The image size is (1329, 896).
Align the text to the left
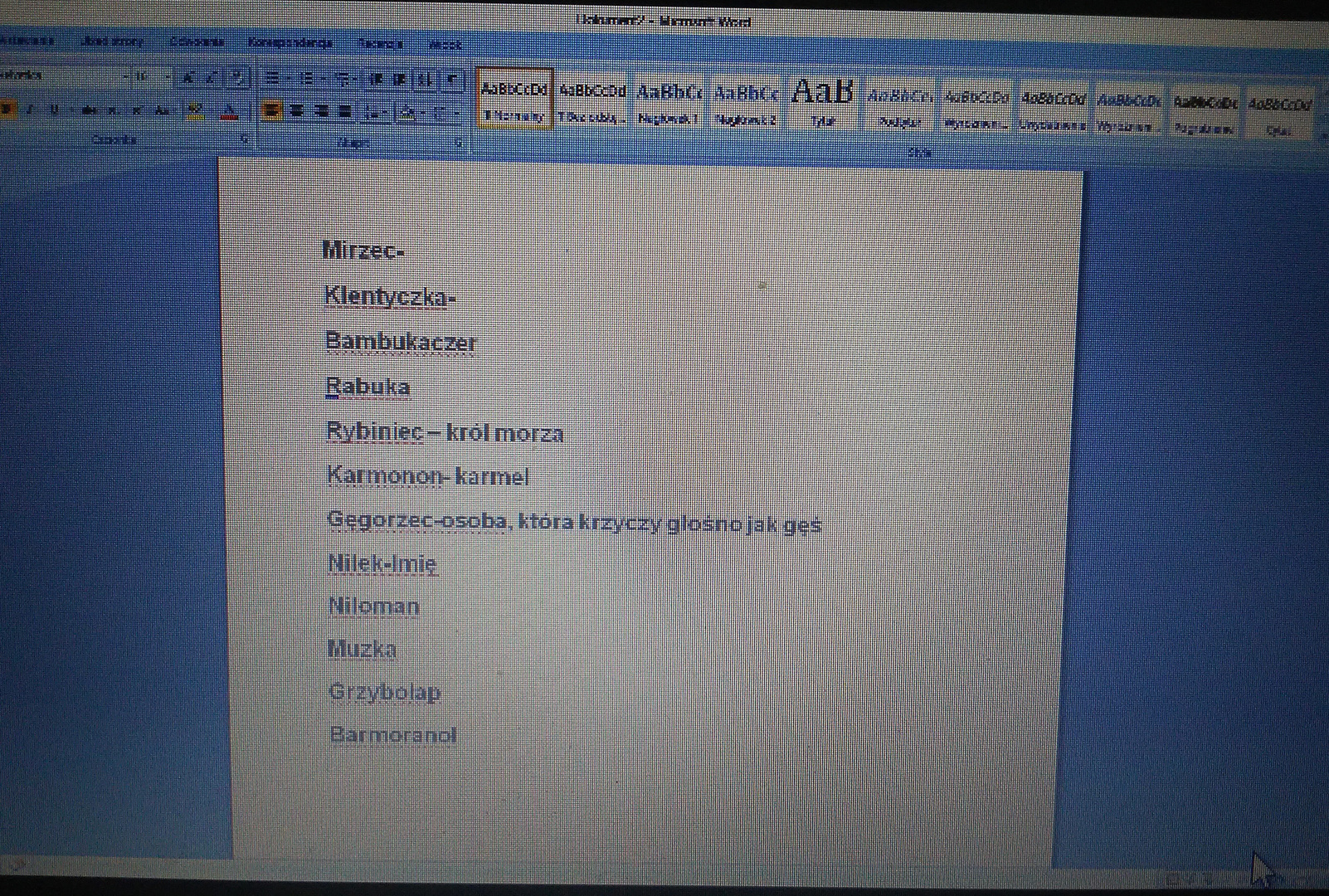(271, 111)
